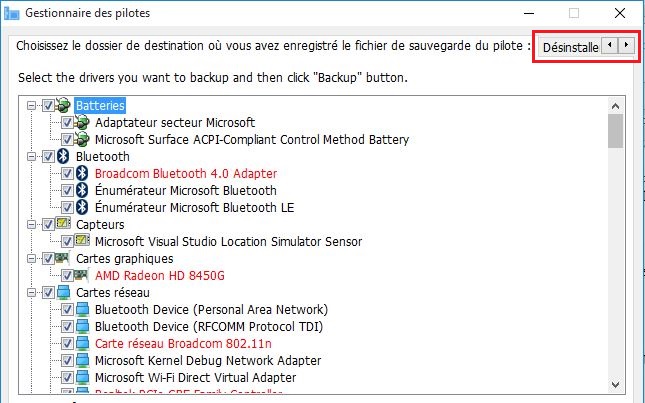Collapse the Capteurs tree node

[x=31, y=225]
